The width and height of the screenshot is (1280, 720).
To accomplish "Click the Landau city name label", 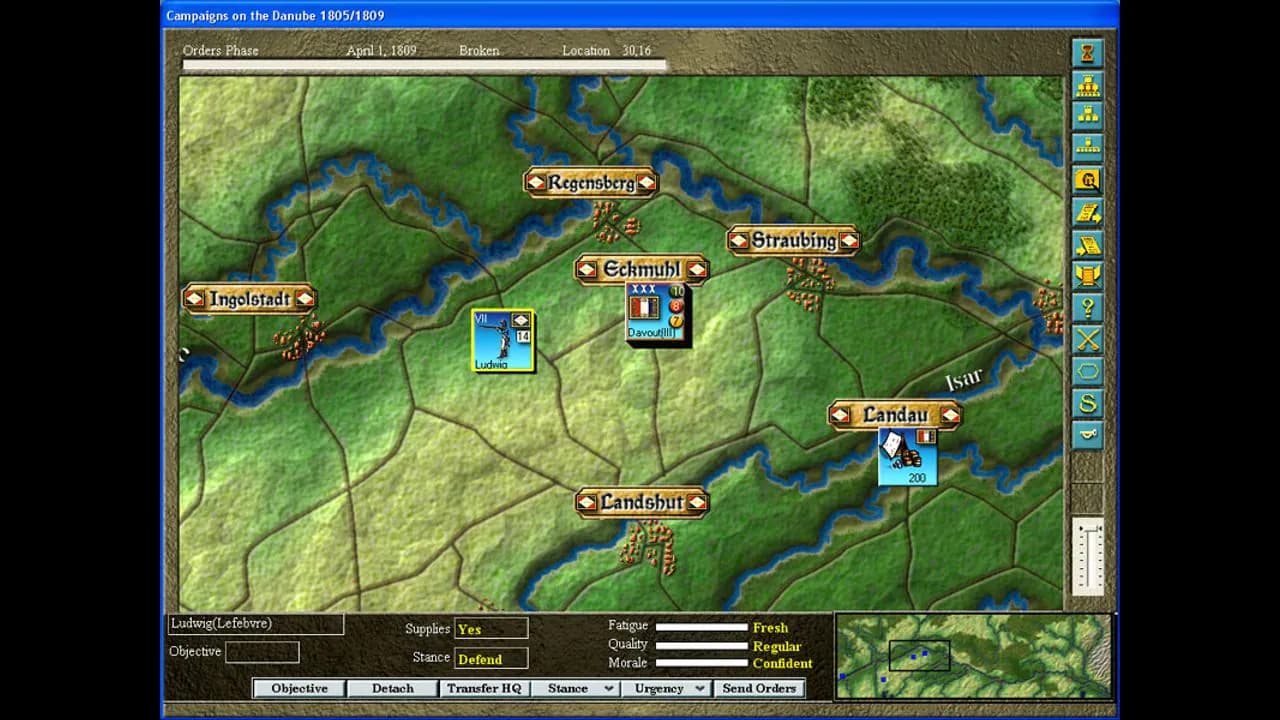I will pos(895,415).
